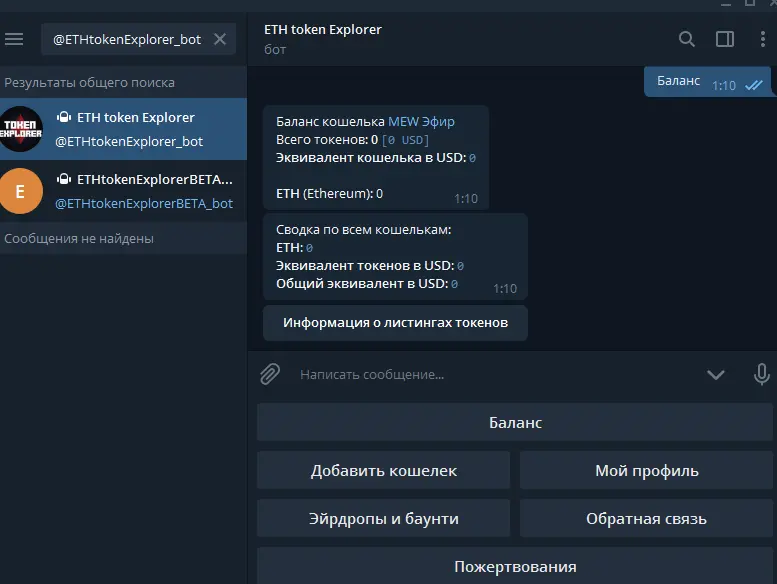Click Обратная связь button

point(646,518)
